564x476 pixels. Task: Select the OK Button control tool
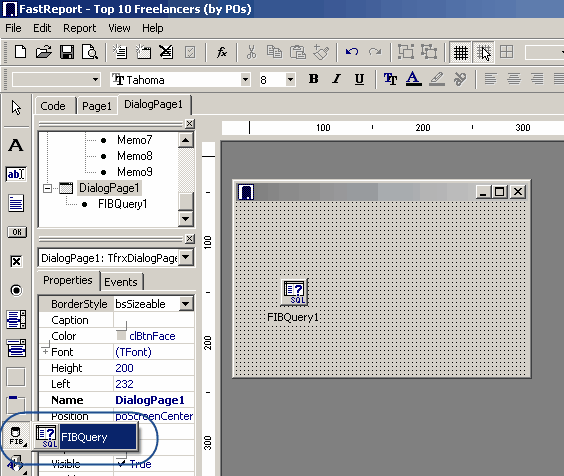(17, 232)
